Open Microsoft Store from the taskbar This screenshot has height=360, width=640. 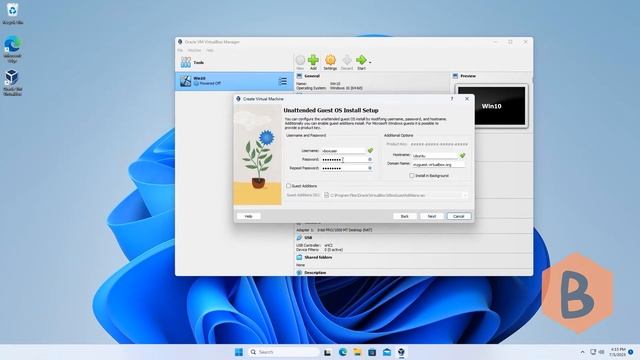pos(372,352)
